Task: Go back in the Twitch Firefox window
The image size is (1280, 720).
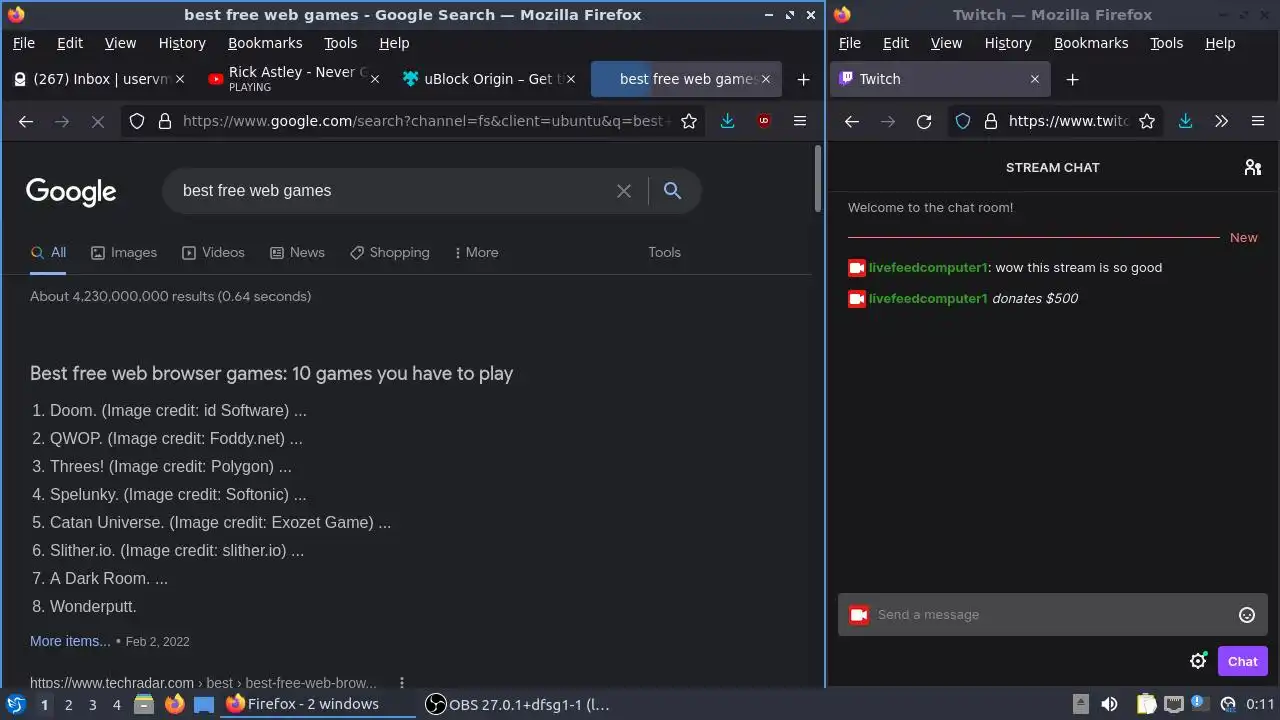Action: click(852, 121)
